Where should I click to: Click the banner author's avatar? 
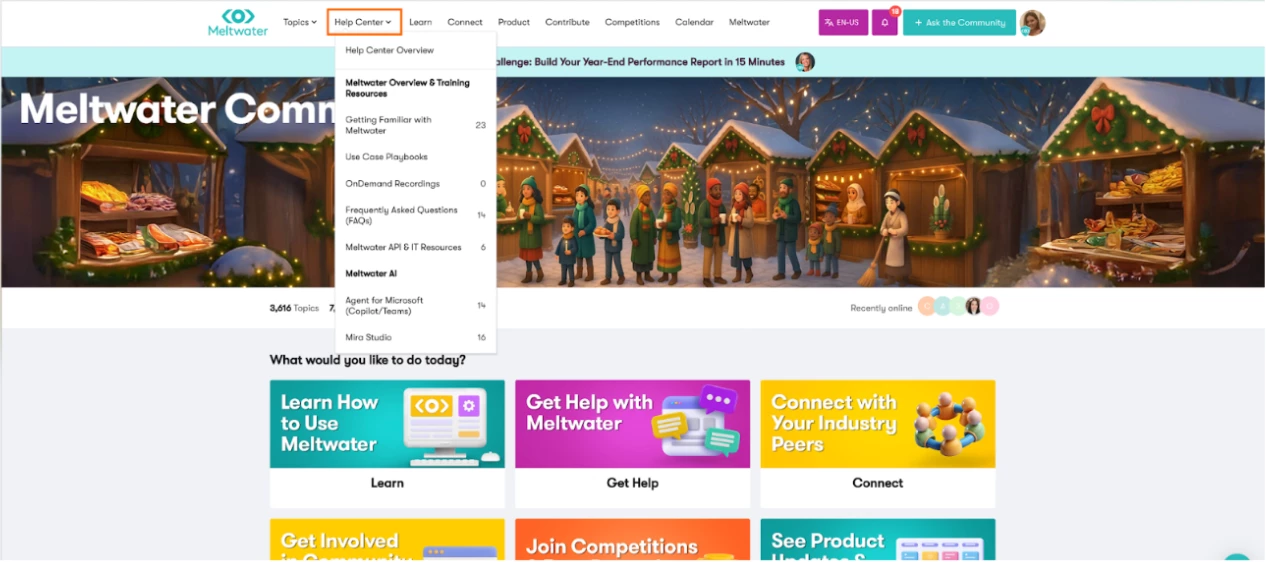[805, 62]
